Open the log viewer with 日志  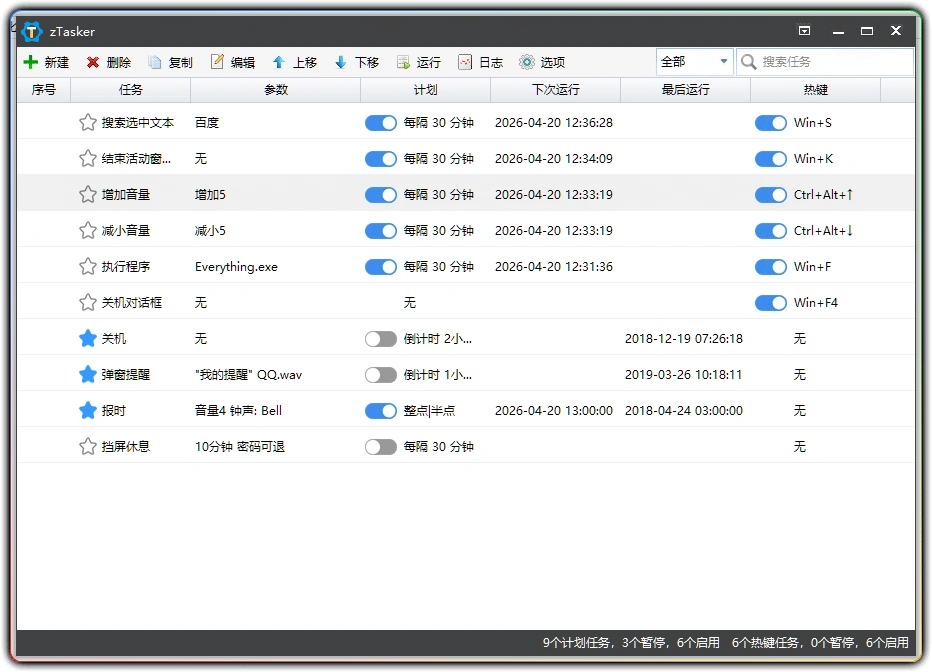tap(480, 61)
